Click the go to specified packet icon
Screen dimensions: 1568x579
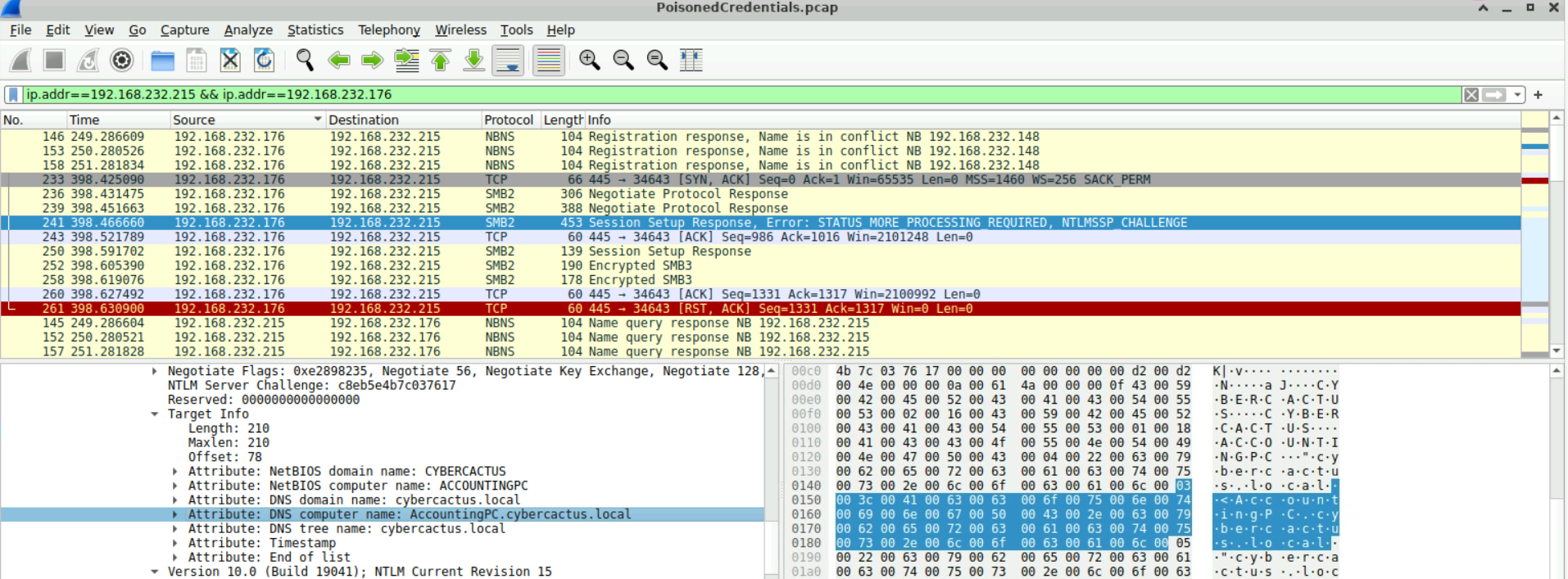pyautogui.click(x=406, y=60)
